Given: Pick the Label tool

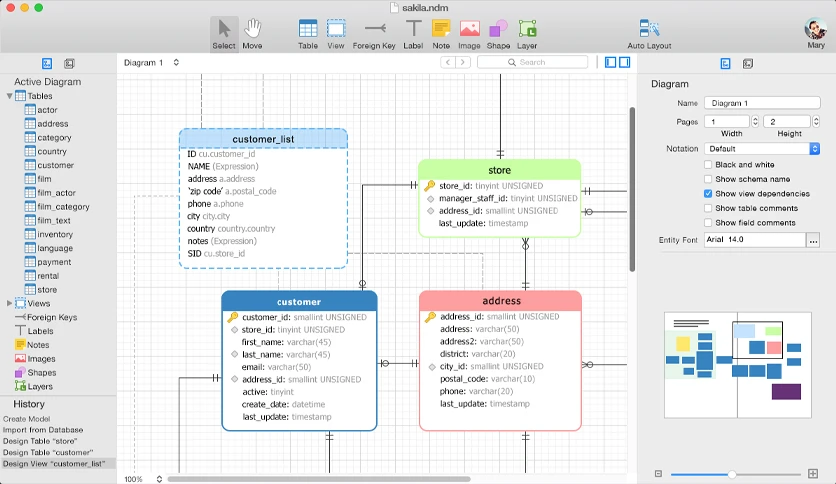Looking at the screenshot, I should [x=413, y=34].
